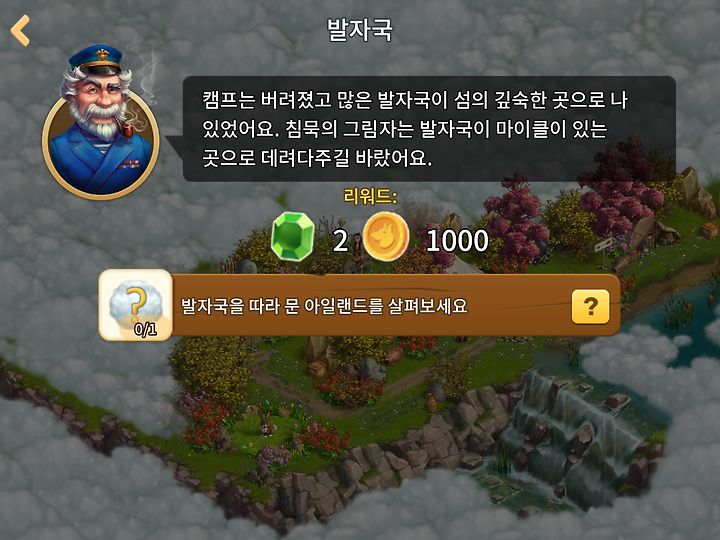Screen dimensions: 720x540
Task: Click the 발자국 title at top
Action: coord(360,30)
